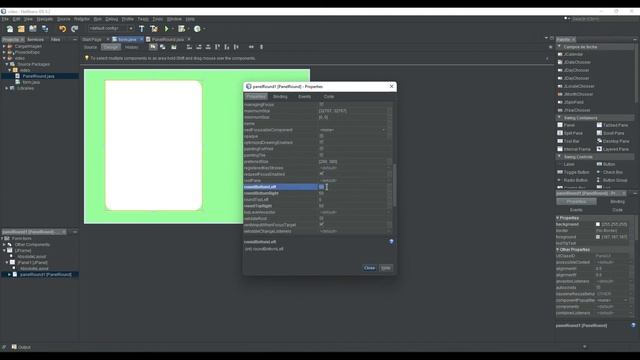Viewport: 640px width, 360px height.
Task: Click the Preview Design icon
Action: point(174,47)
